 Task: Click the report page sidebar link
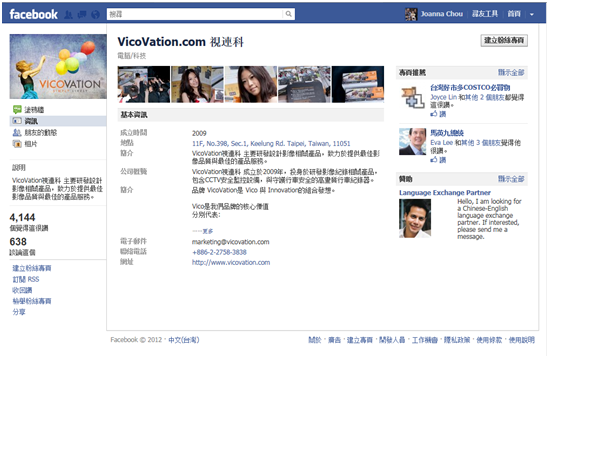32,301
